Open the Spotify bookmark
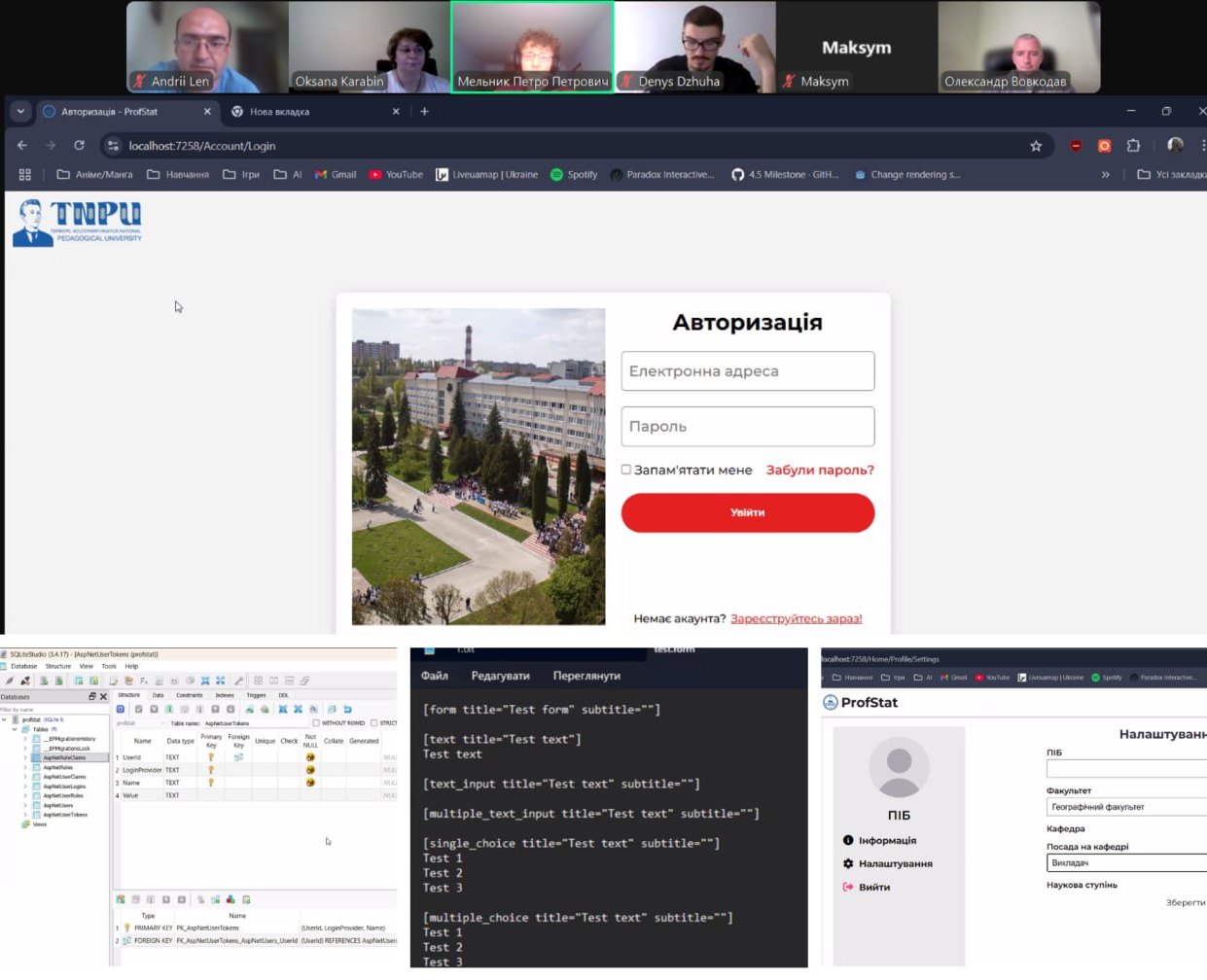 (574, 175)
